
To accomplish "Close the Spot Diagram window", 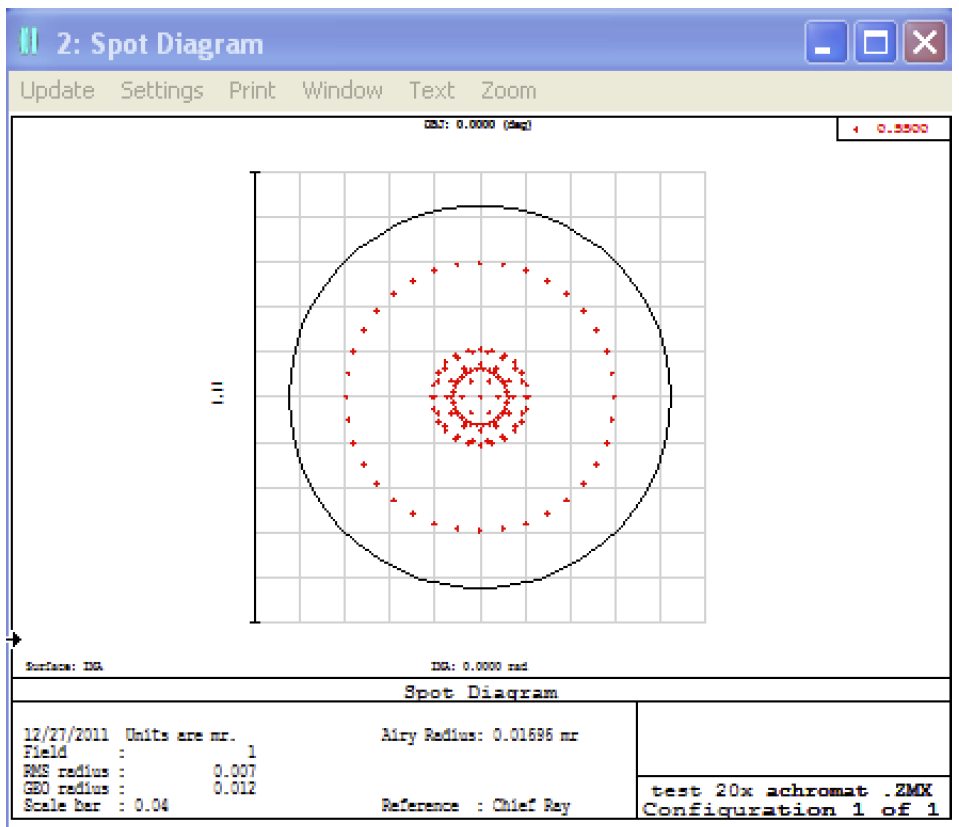I will coord(924,44).
